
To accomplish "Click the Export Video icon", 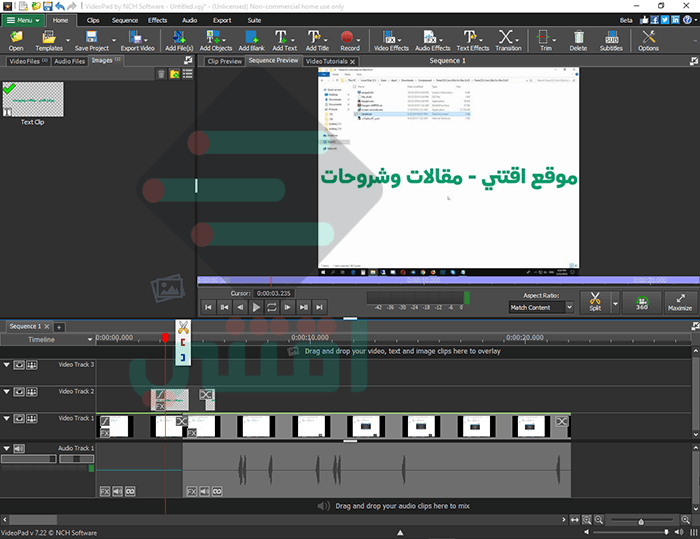I will click(x=137, y=41).
